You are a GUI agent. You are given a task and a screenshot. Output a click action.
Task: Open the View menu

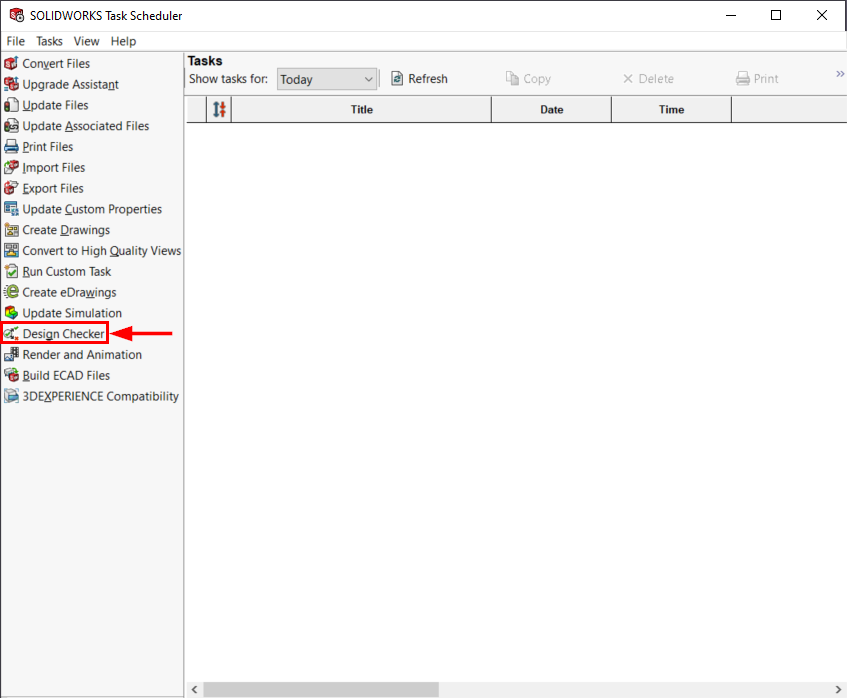86,41
